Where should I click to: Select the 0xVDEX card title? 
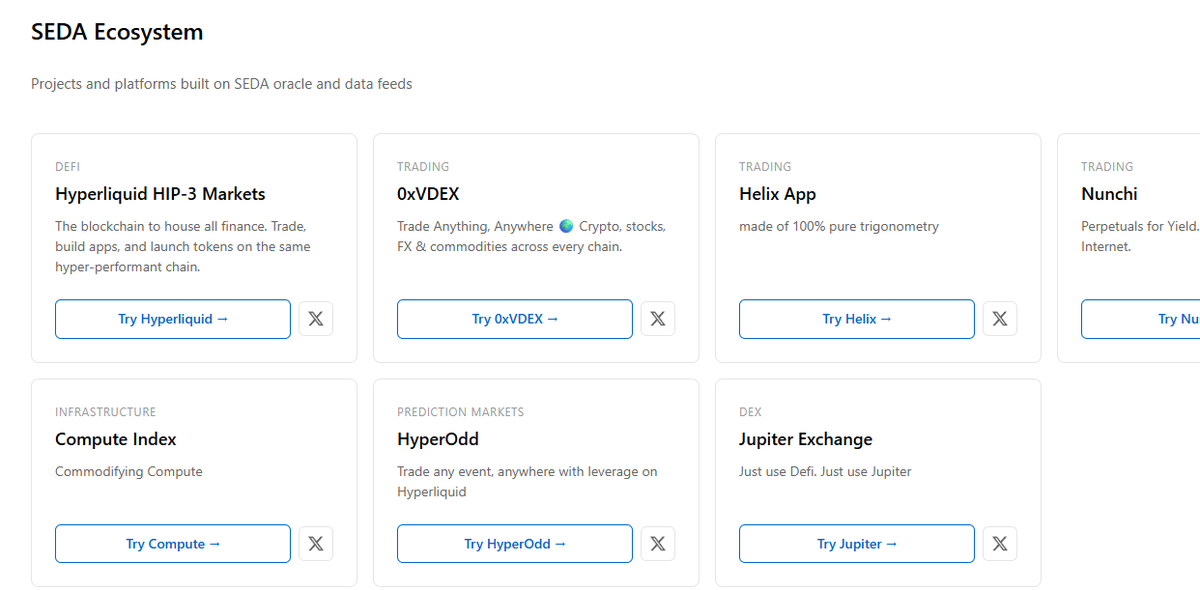click(x=428, y=194)
